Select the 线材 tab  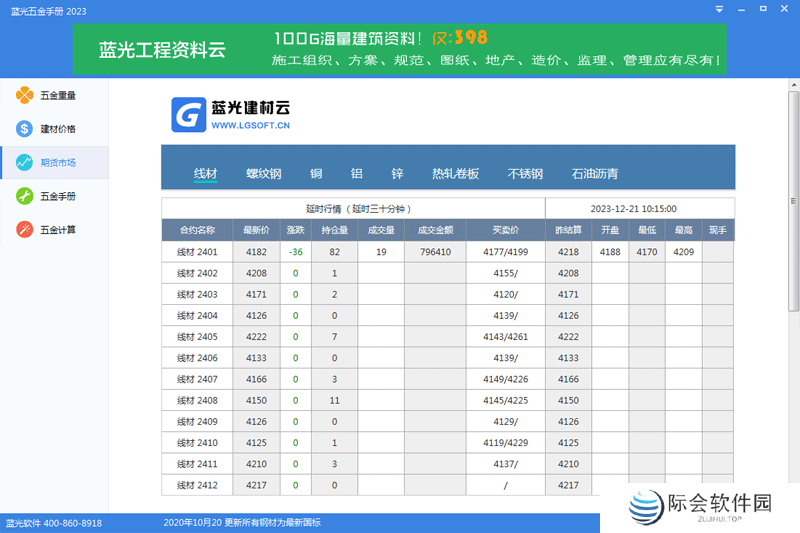click(x=206, y=174)
